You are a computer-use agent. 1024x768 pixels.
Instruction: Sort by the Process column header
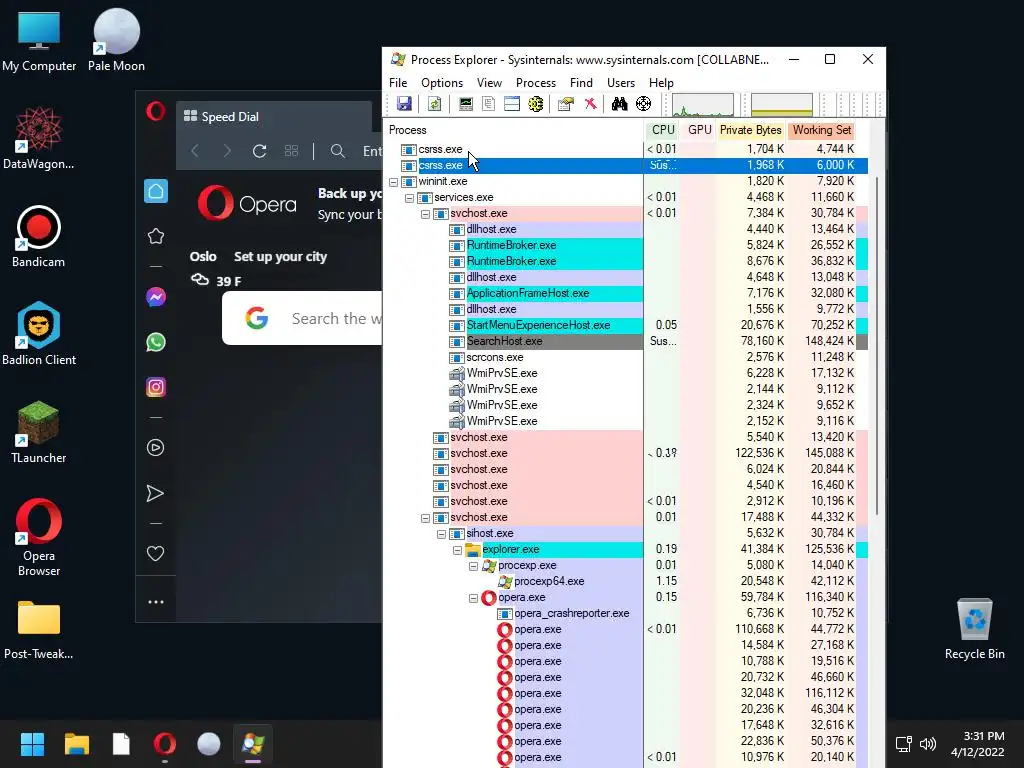click(x=514, y=130)
